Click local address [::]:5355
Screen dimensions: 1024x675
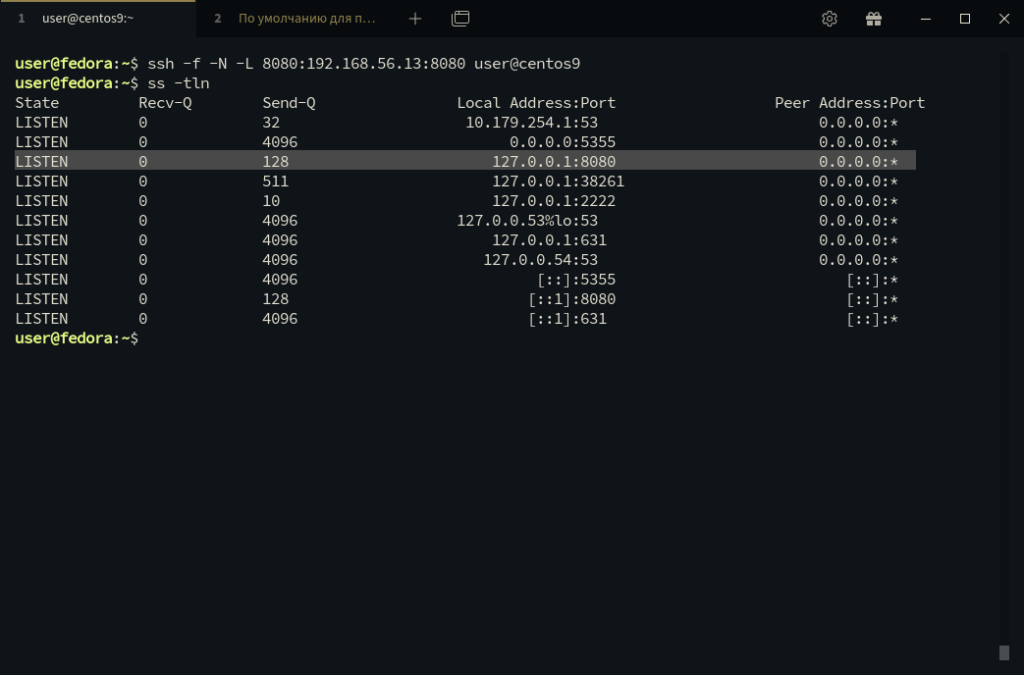[576, 279]
